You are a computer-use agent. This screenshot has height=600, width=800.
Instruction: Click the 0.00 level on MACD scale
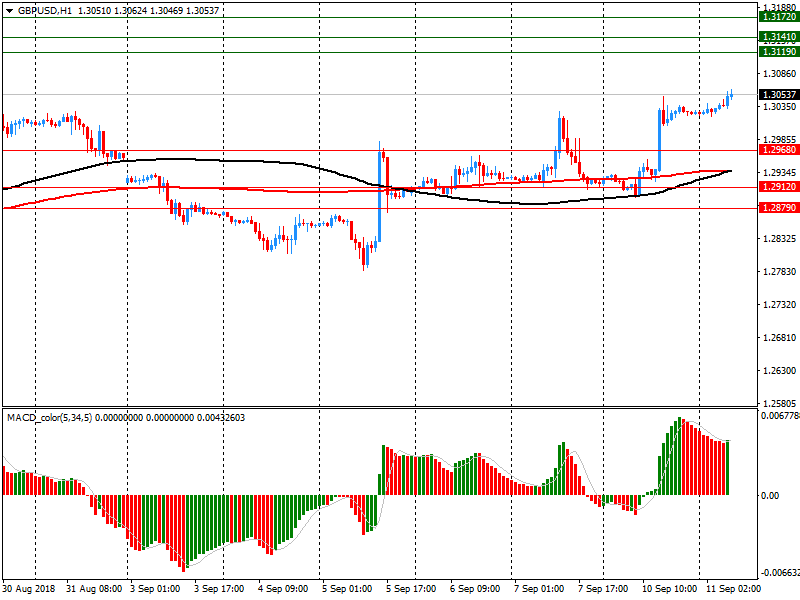click(772, 496)
